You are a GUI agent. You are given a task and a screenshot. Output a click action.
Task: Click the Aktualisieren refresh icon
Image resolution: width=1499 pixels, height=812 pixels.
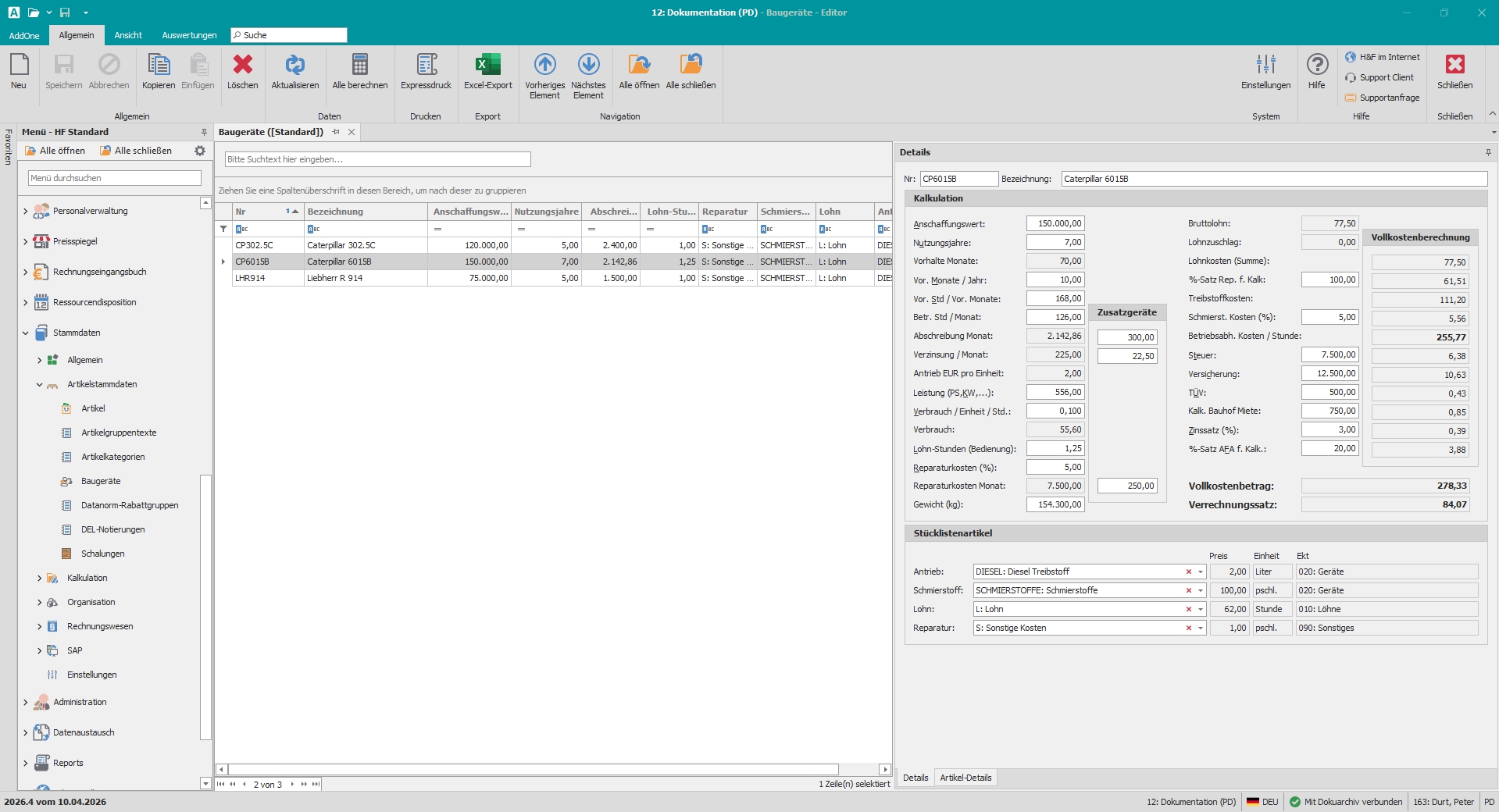click(x=294, y=65)
